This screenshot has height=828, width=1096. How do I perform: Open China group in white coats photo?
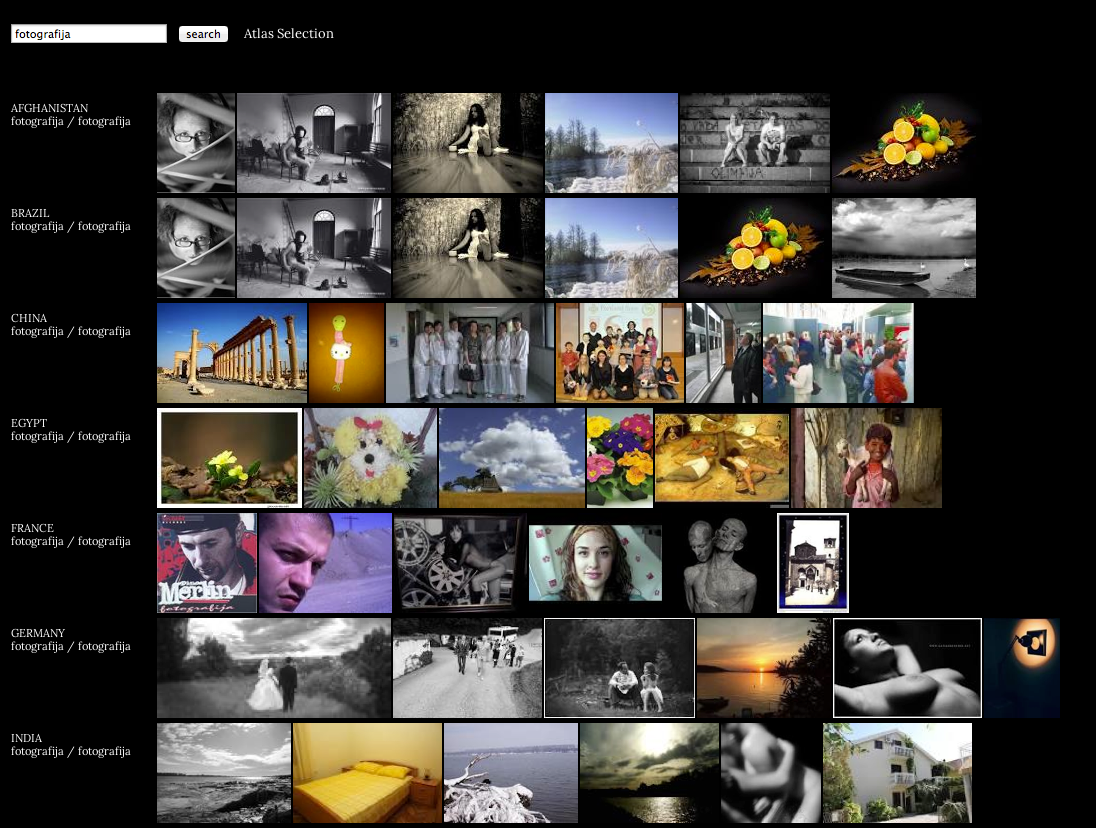[x=470, y=353]
